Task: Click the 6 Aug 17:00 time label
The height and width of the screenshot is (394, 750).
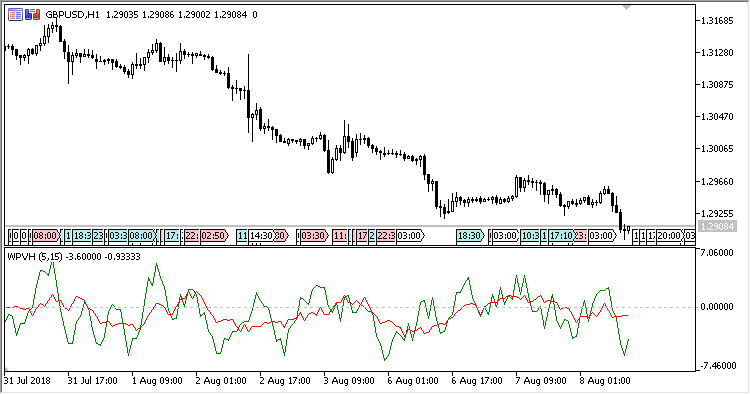Action: coord(477,381)
